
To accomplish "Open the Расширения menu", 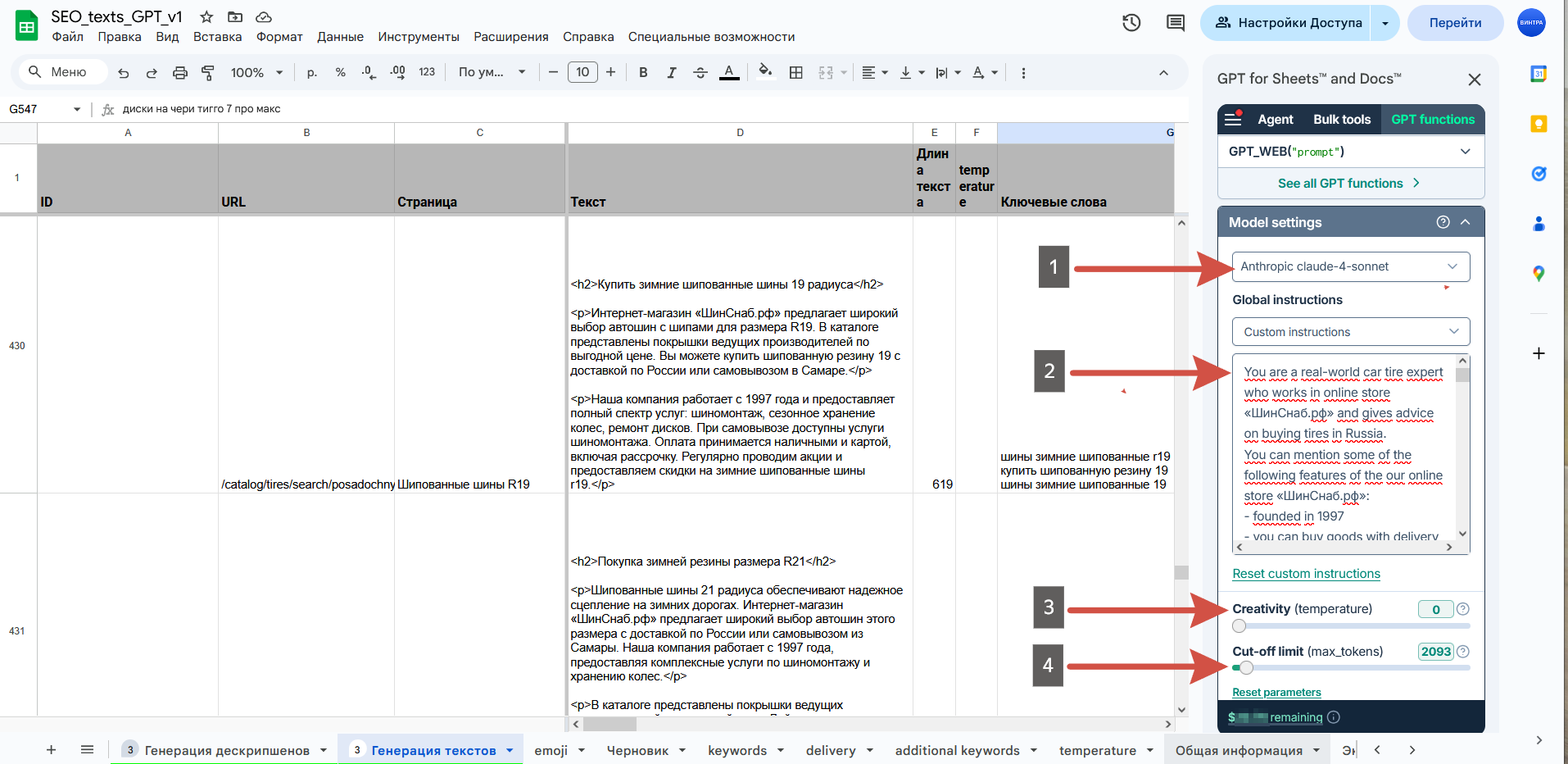I will click(x=510, y=37).
